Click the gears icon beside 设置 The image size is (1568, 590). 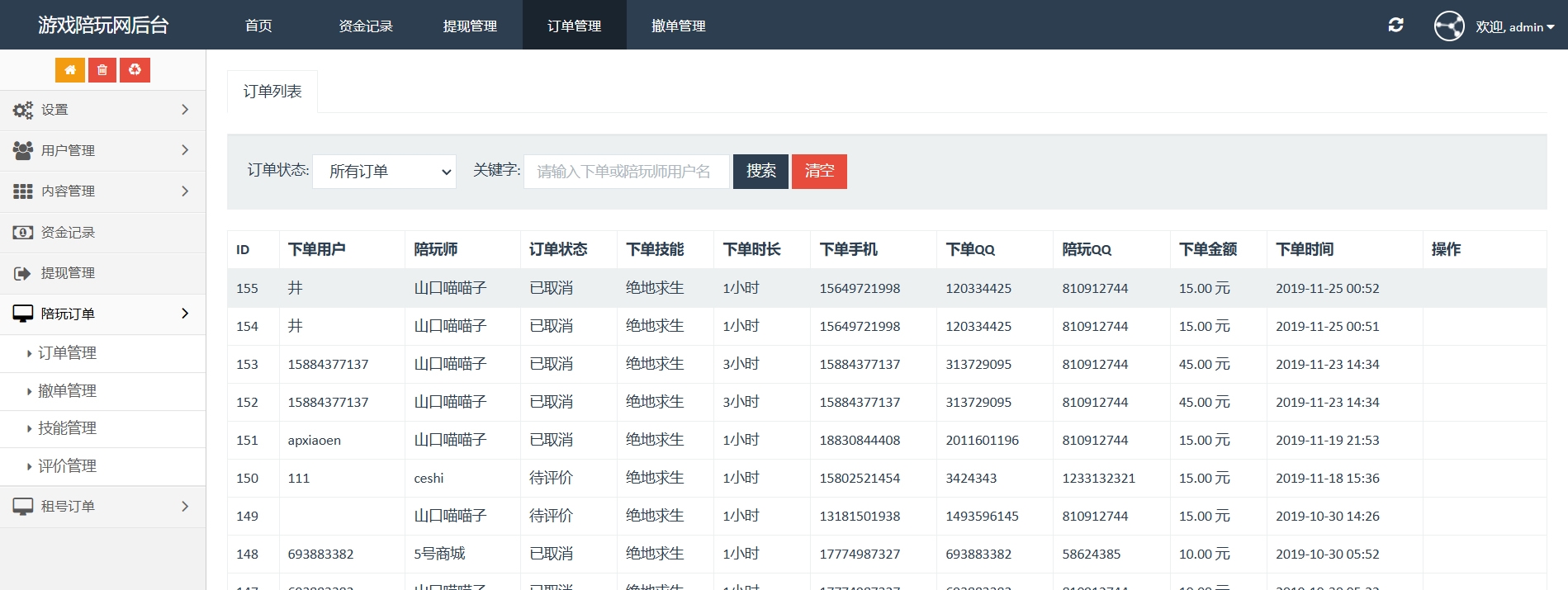point(23,110)
